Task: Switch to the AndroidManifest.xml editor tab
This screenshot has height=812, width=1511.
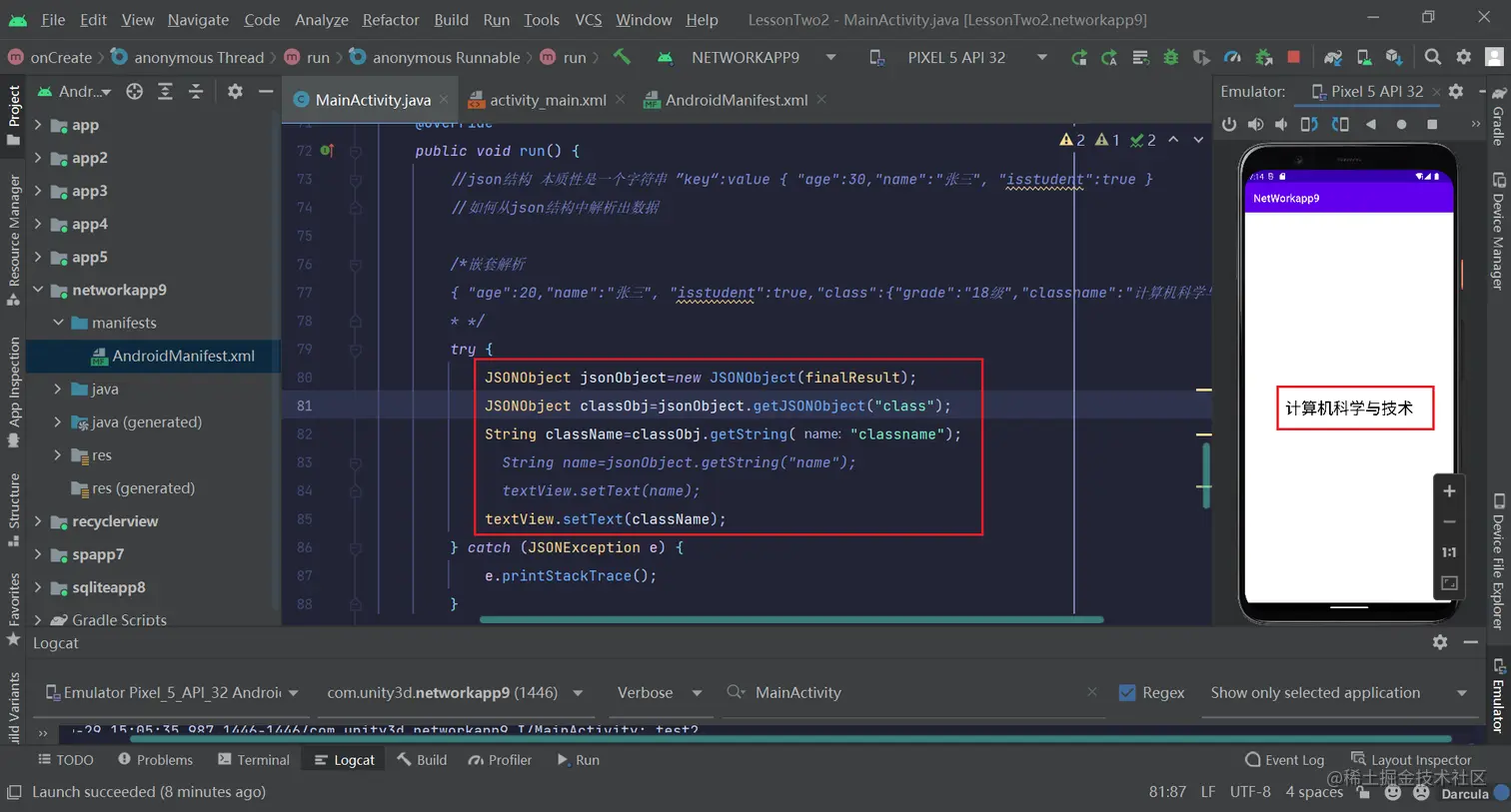Action: coord(737,100)
